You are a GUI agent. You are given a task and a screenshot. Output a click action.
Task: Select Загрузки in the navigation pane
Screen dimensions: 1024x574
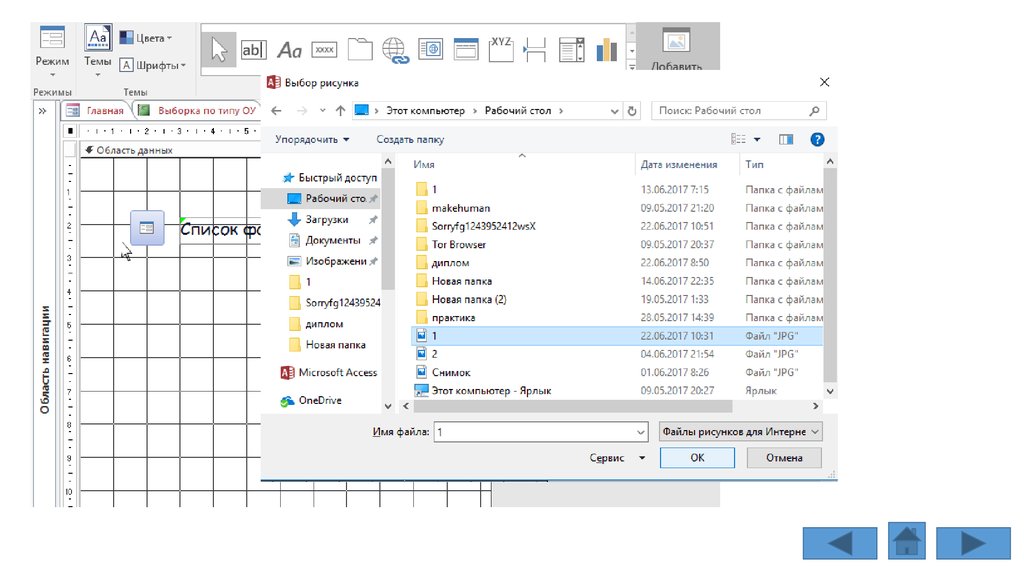(326, 220)
